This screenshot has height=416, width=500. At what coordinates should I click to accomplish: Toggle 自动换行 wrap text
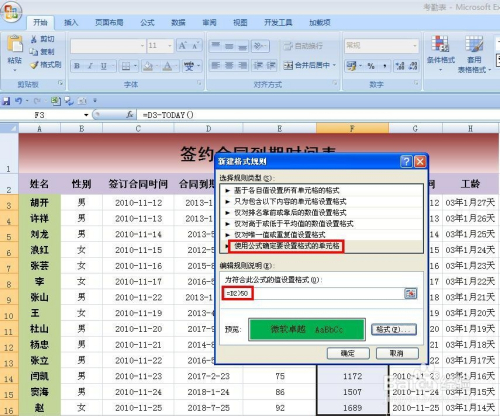(303, 46)
